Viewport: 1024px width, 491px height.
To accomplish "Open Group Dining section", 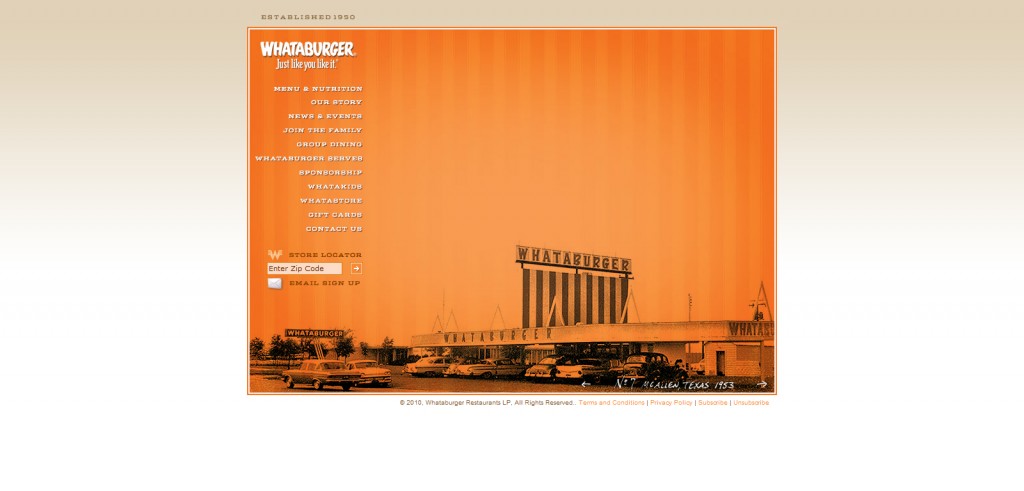I will 329,144.
